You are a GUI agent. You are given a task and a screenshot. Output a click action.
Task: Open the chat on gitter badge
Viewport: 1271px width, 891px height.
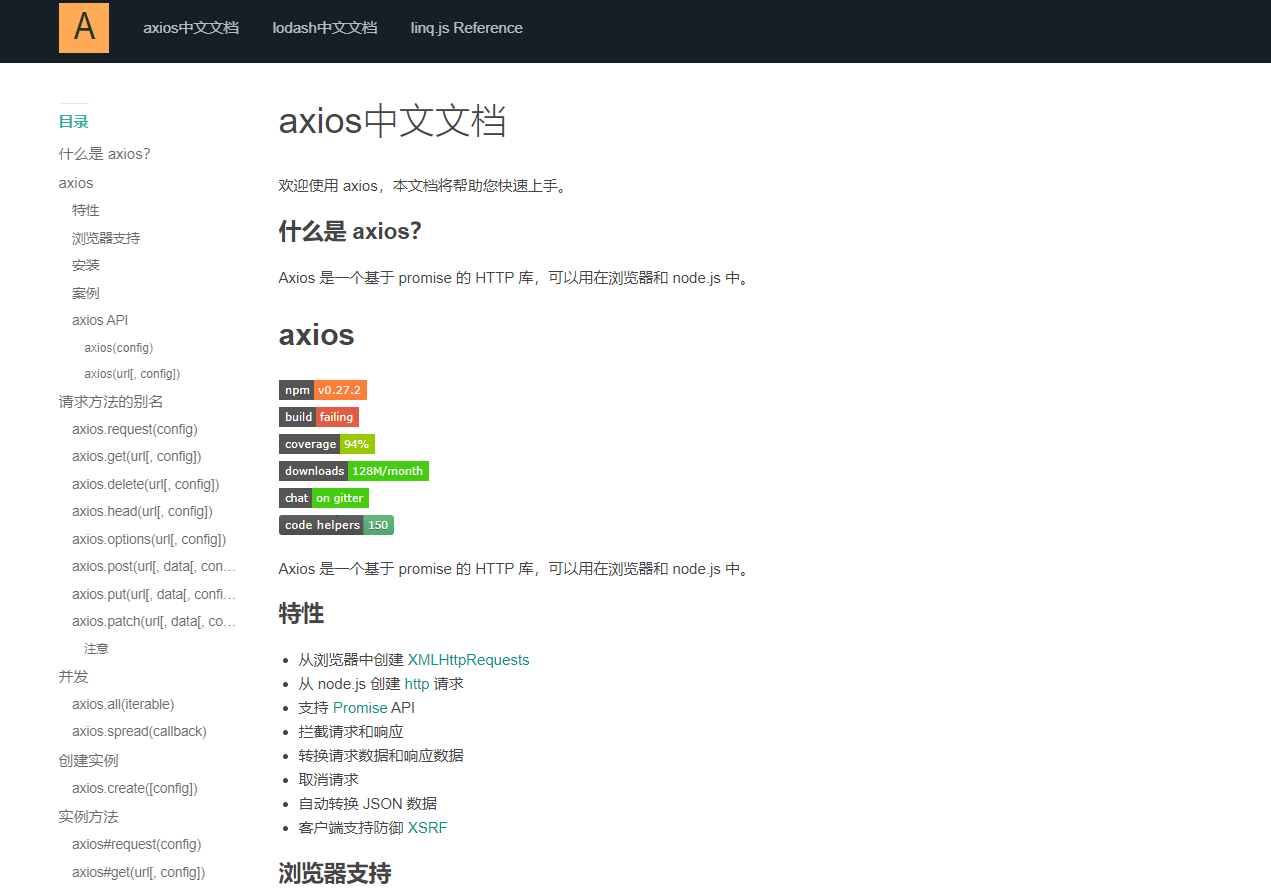tap(324, 497)
